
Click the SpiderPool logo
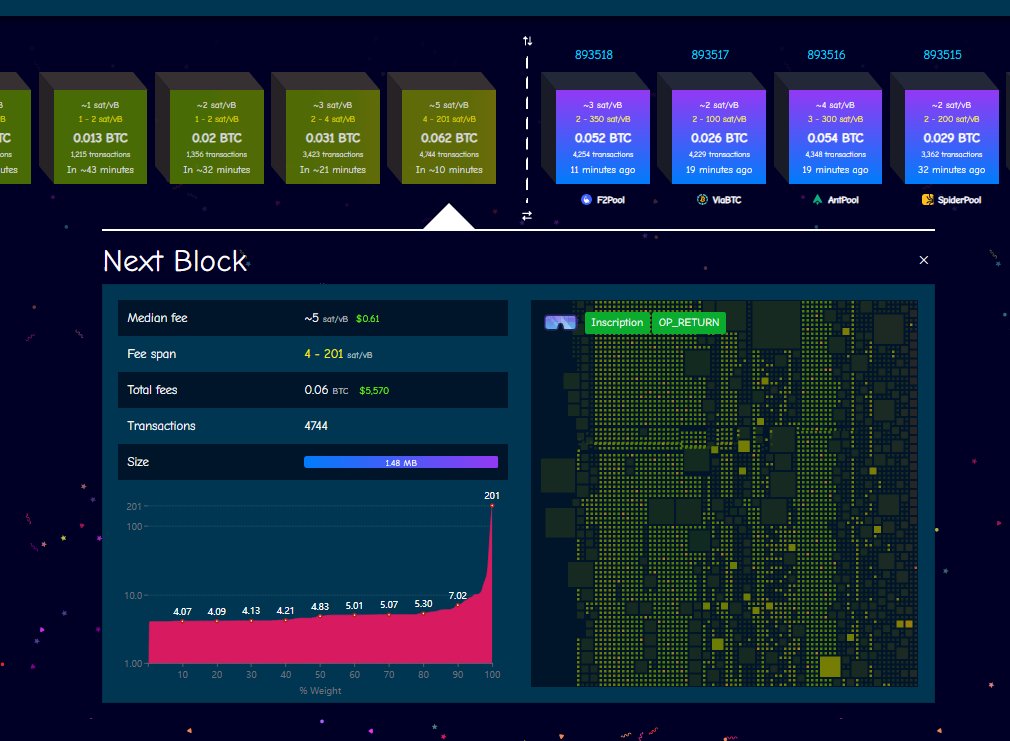[x=927, y=199]
